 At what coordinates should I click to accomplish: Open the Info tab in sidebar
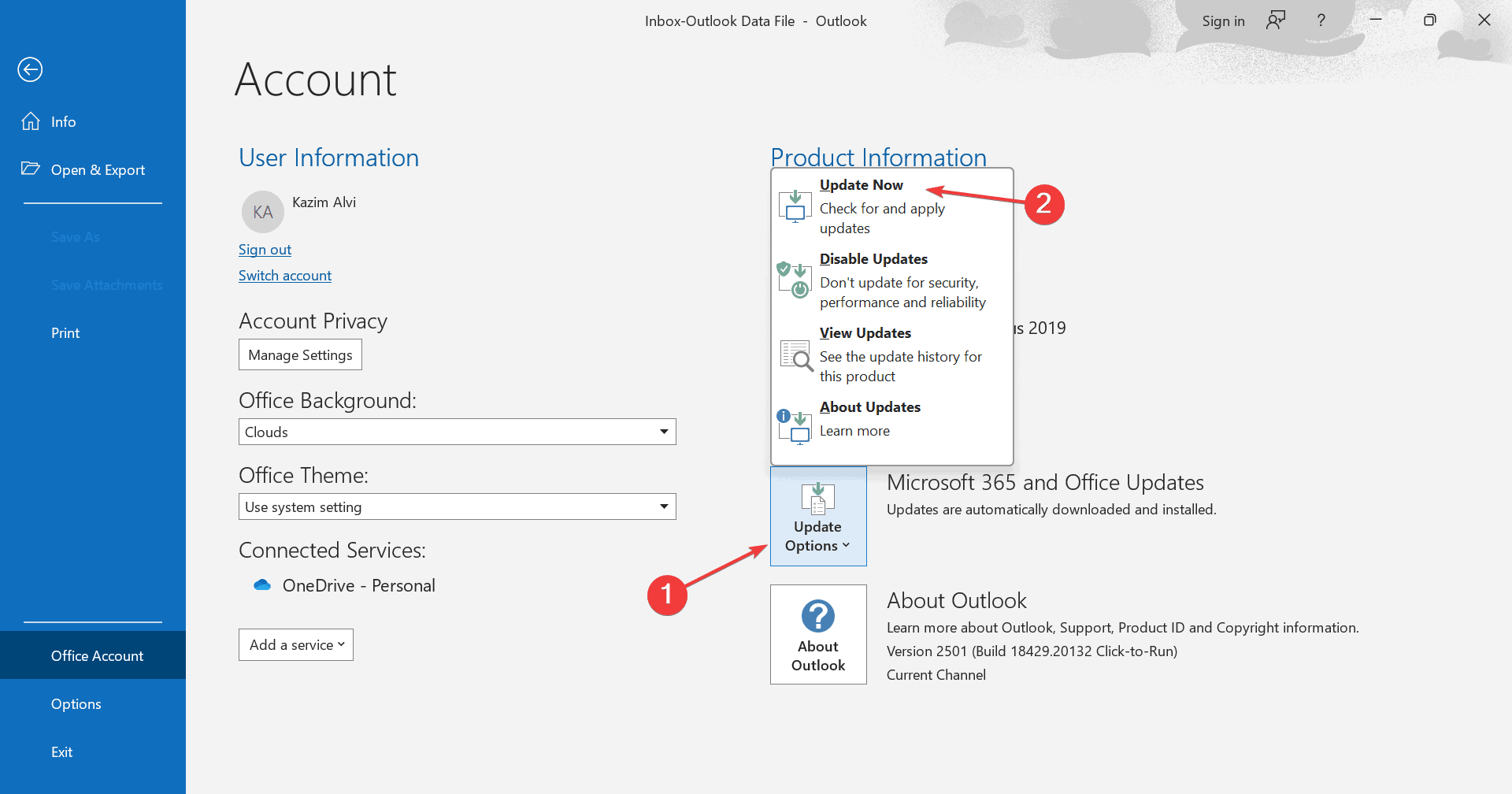[x=93, y=121]
